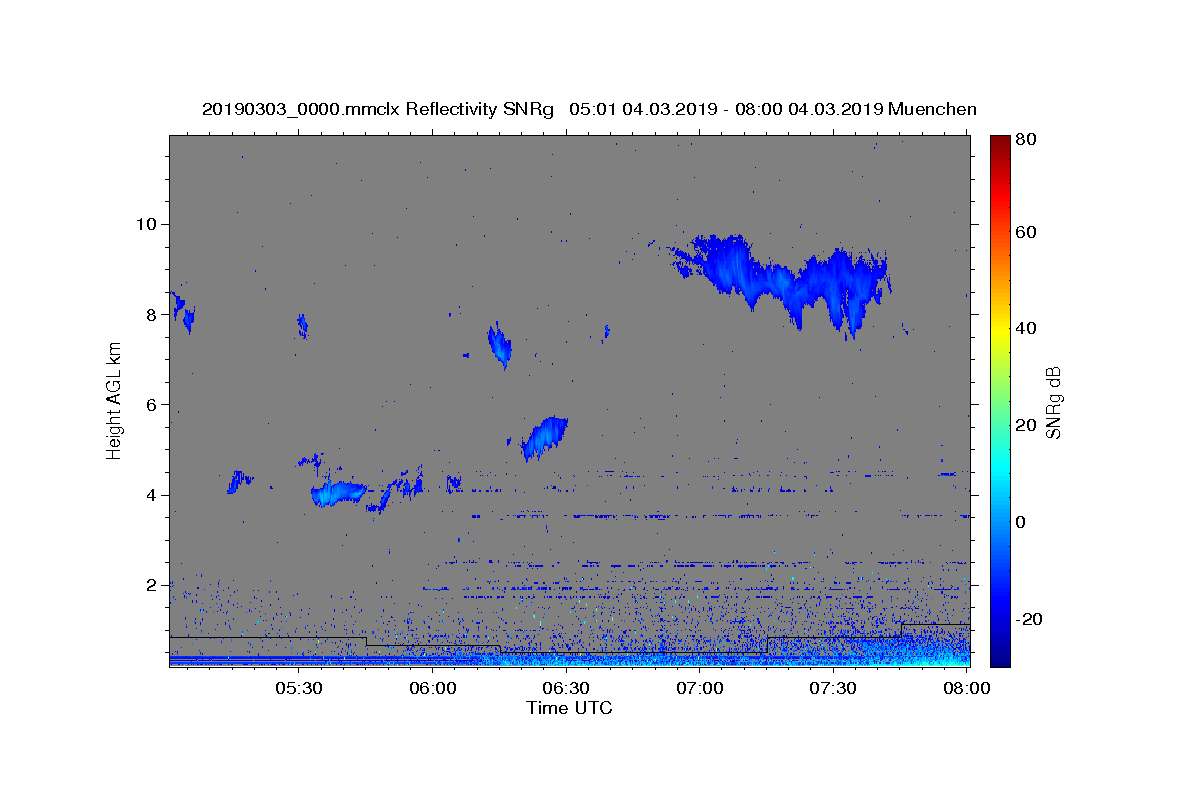Select the 'Muenchen' label in the title

click(x=932, y=109)
